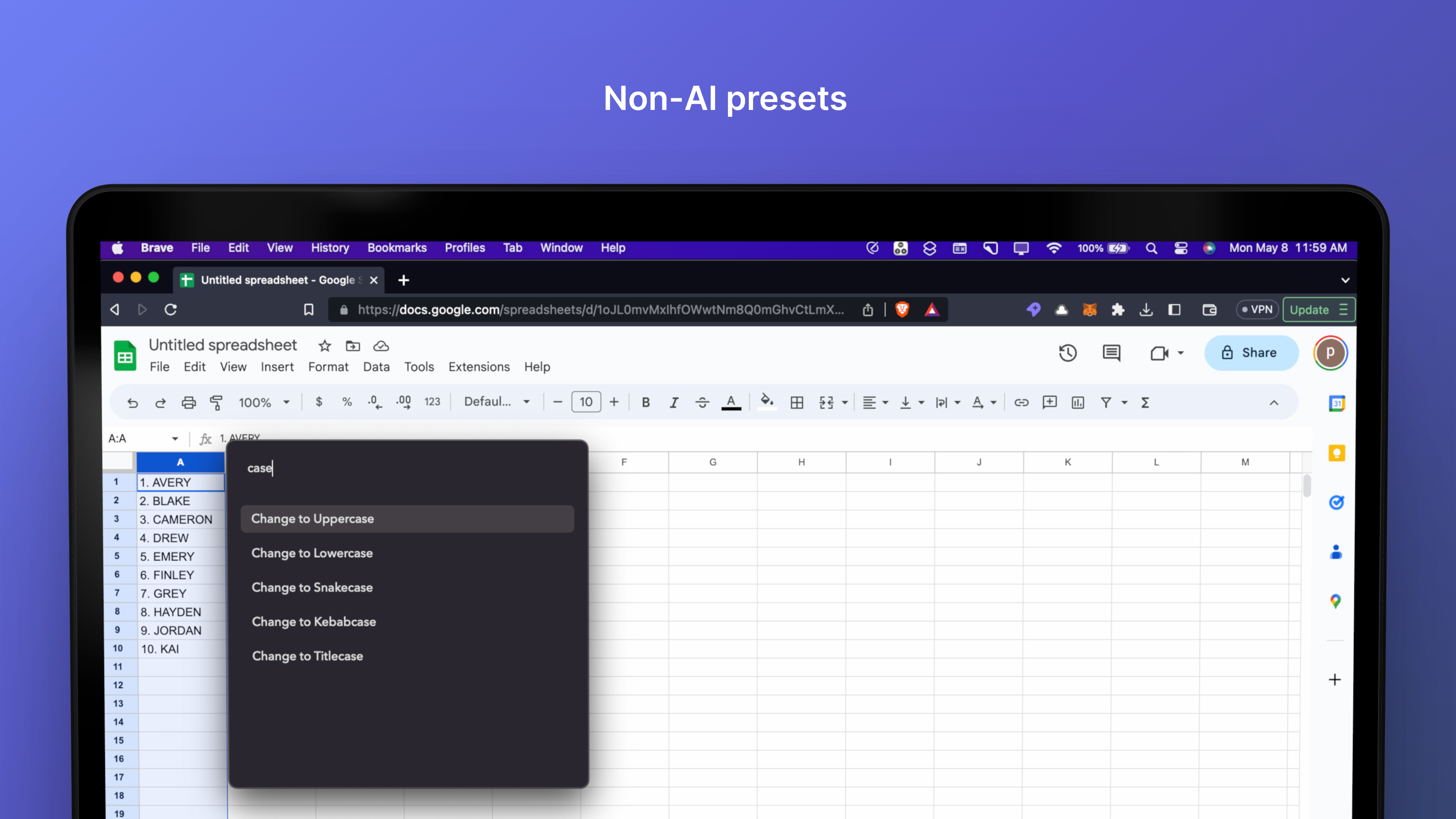Open the comments icon near Share
1456x819 pixels.
click(1111, 353)
